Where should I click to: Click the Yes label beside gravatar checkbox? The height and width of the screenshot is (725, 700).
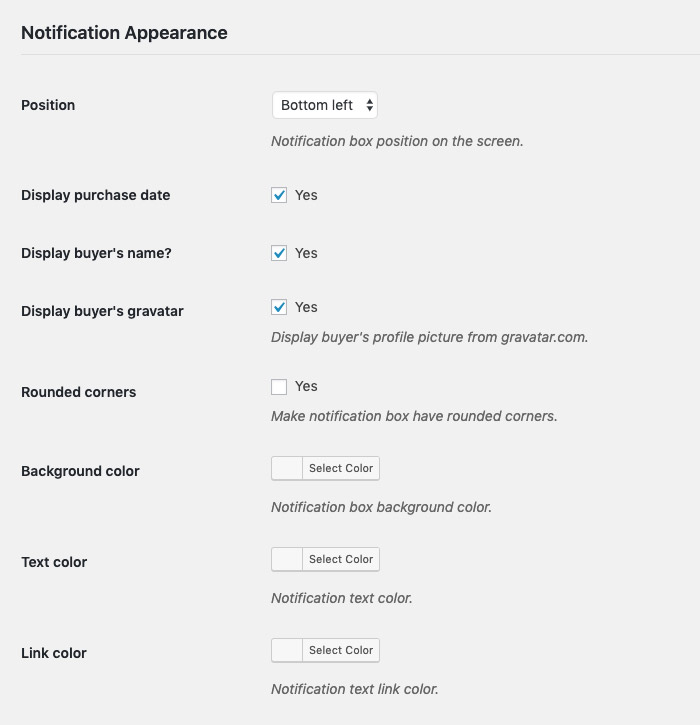(x=306, y=307)
